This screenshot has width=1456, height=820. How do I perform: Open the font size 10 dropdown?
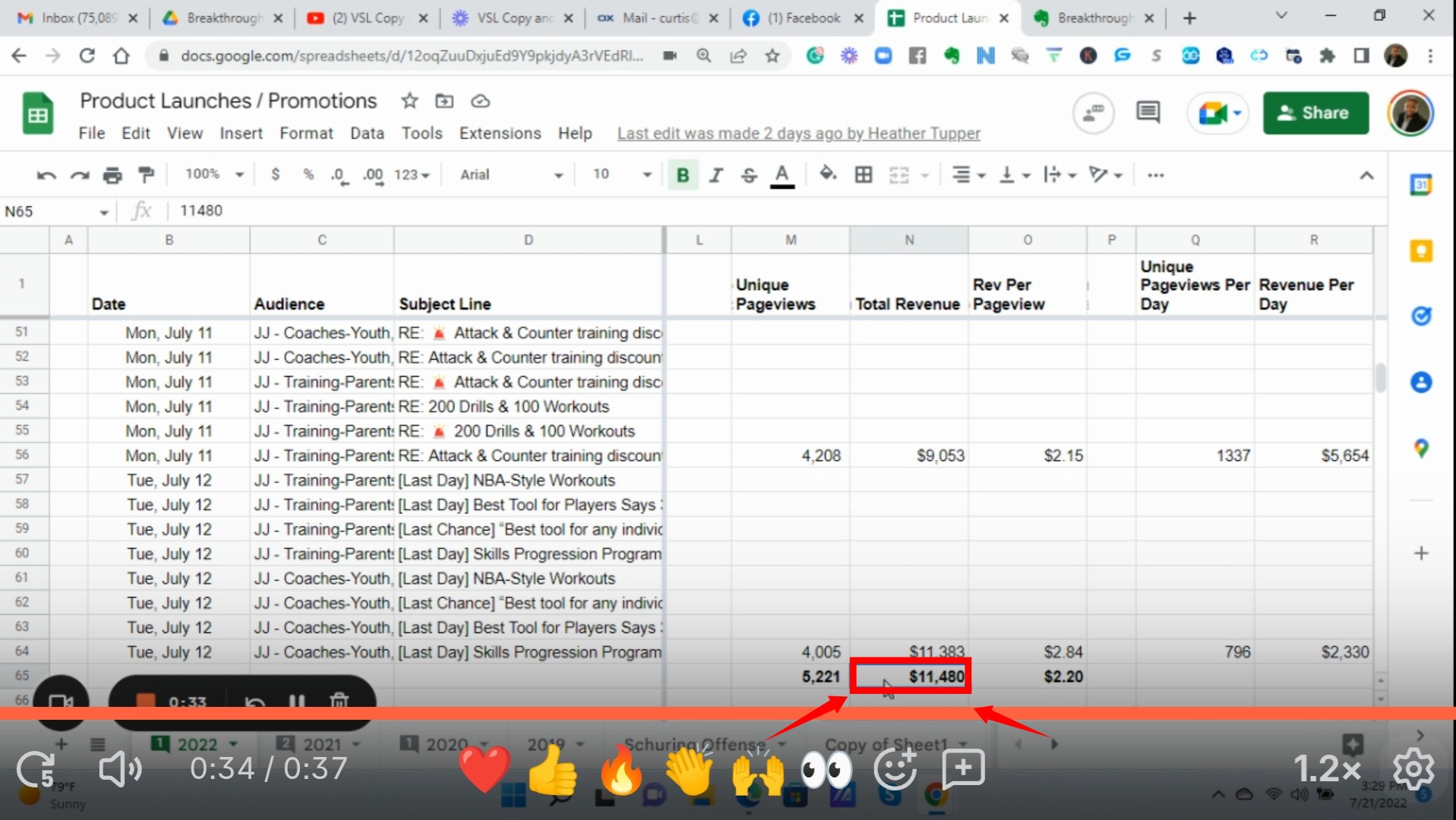[x=622, y=175]
